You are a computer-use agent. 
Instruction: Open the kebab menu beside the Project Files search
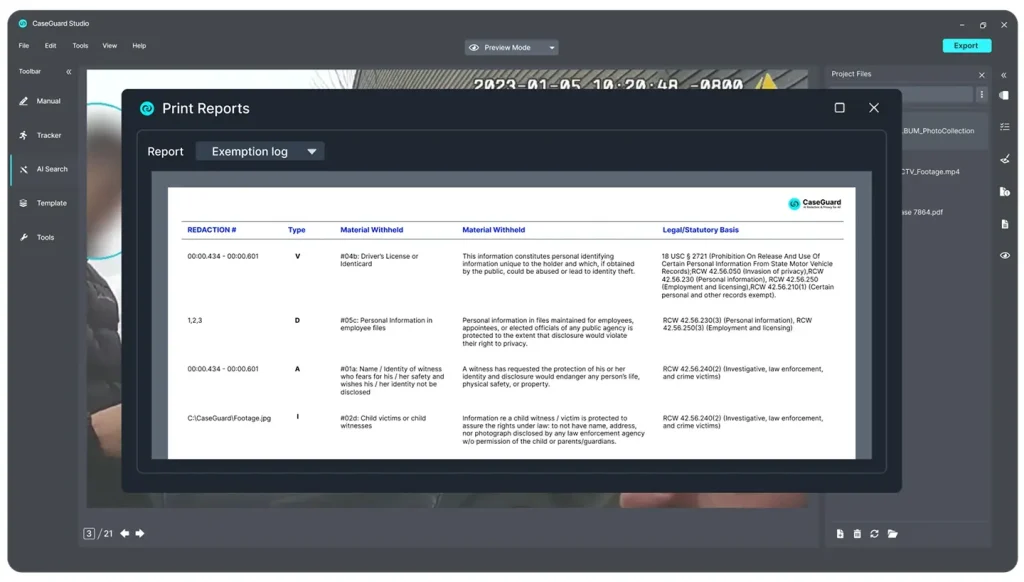(x=983, y=93)
